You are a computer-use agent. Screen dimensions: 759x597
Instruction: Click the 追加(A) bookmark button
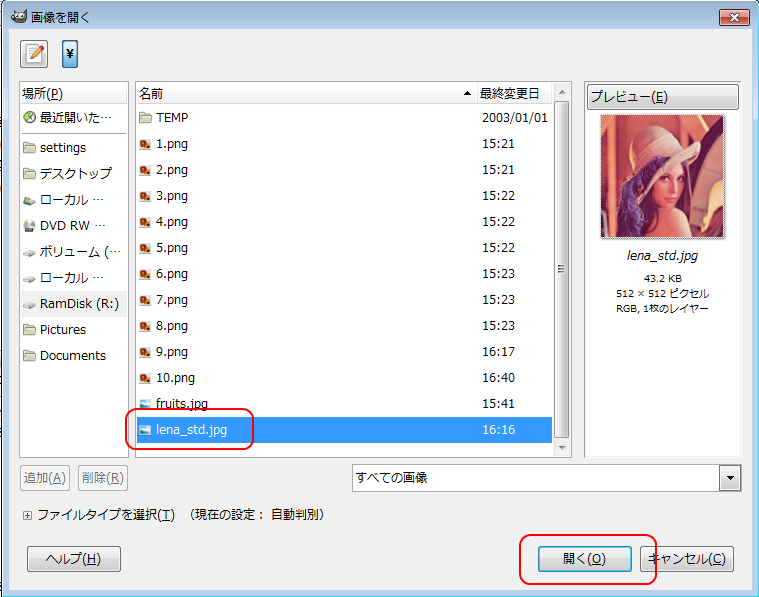coord(45,478)
